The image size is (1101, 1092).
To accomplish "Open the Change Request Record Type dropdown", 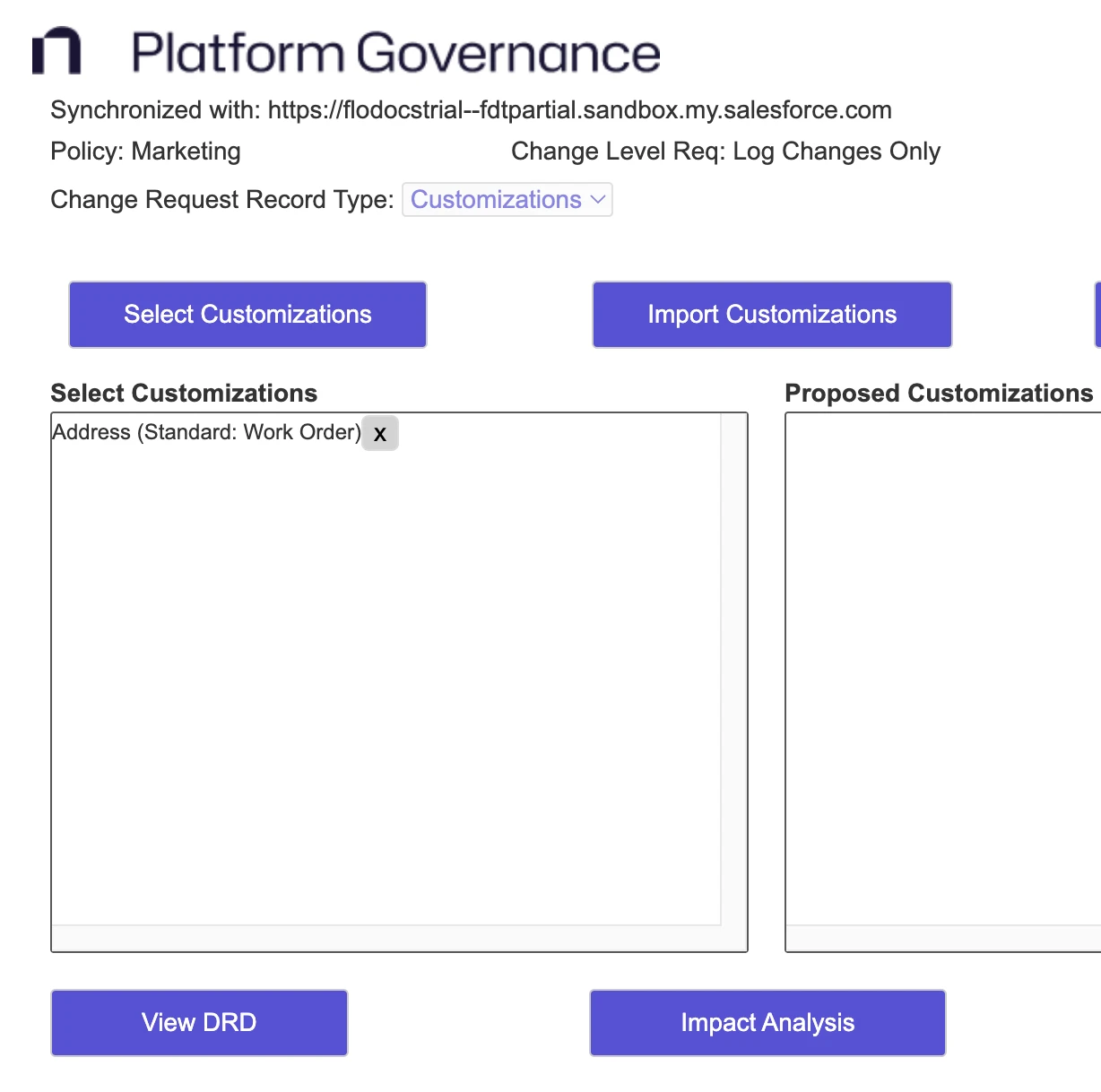I will click(x=507, y=200).
